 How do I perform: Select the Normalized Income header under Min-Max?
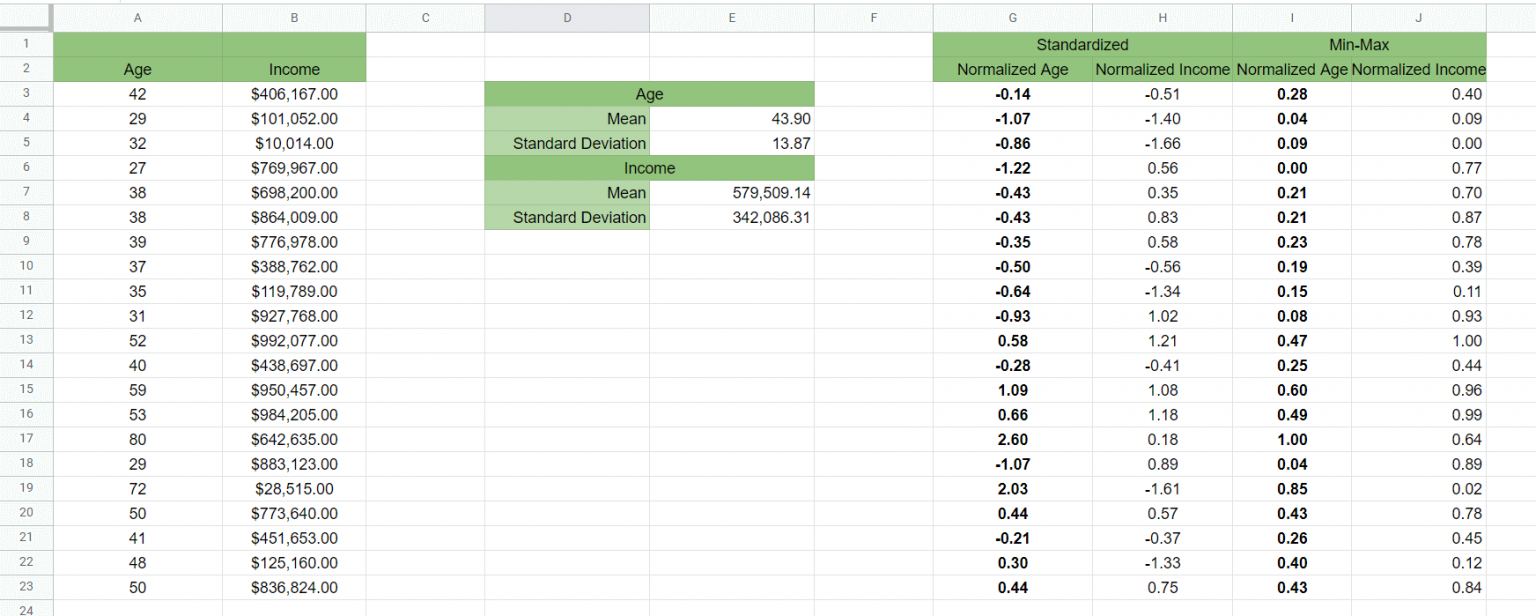point(1417,70)
